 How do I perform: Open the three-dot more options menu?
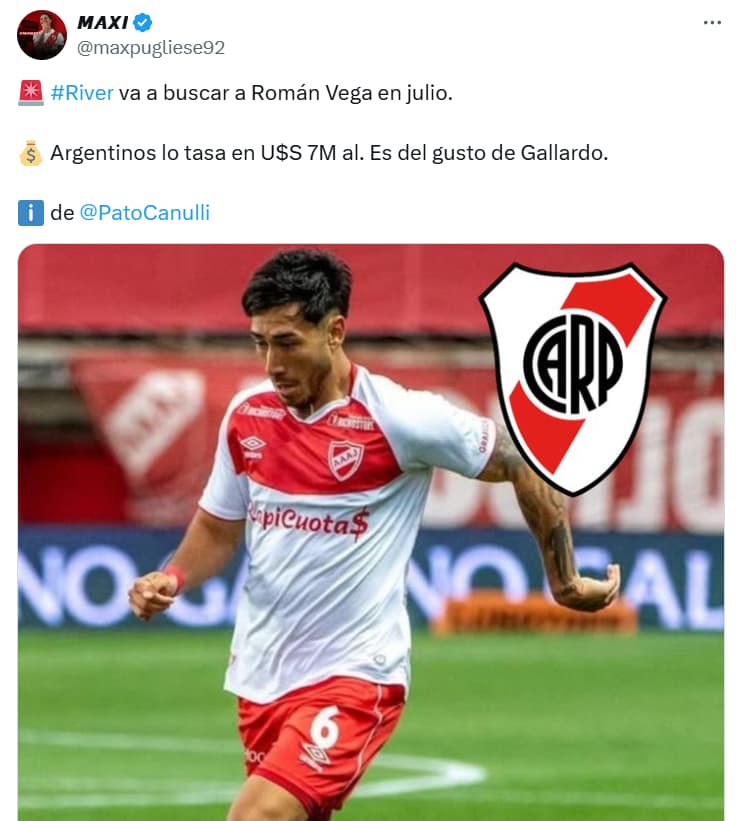[712, 23]
